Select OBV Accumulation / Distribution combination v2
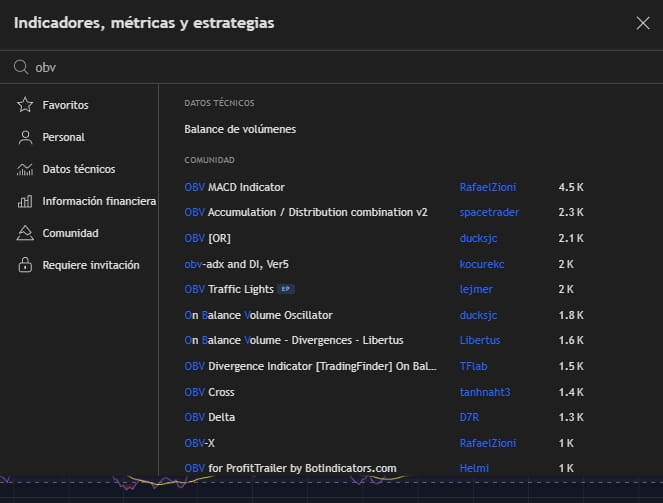 tap(306, 212)
